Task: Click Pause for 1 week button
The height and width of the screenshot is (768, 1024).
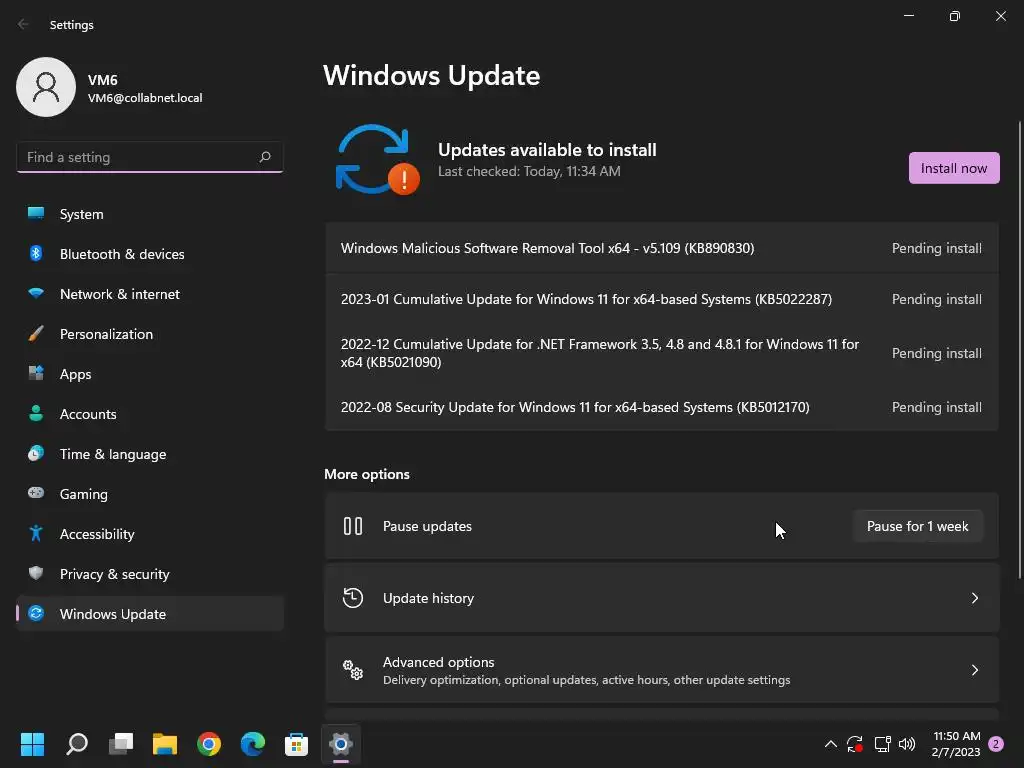Action: [x=918, y=526]
